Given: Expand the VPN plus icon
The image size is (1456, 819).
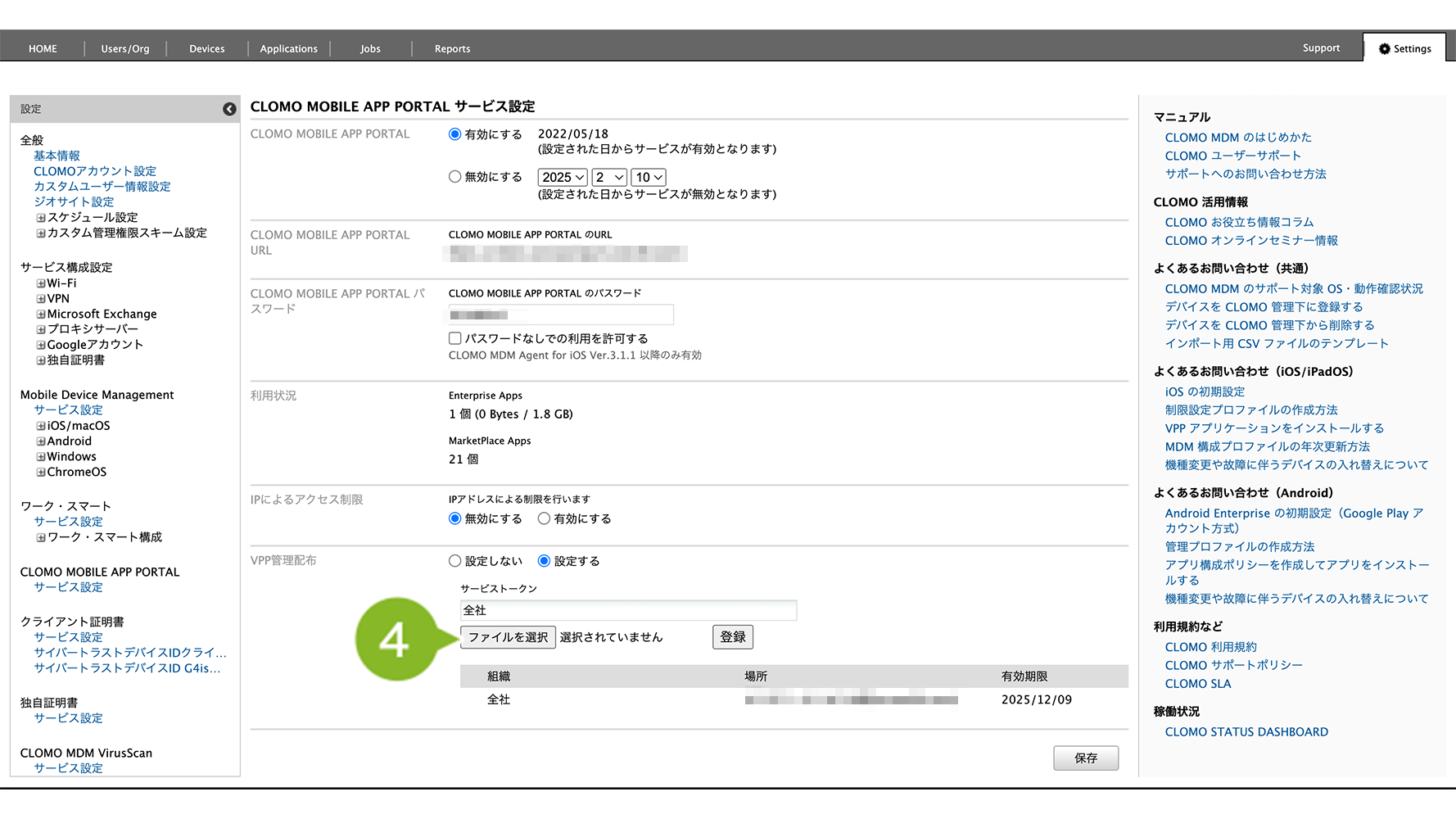Looking at the screenshot, I should [x=40, y=299].
